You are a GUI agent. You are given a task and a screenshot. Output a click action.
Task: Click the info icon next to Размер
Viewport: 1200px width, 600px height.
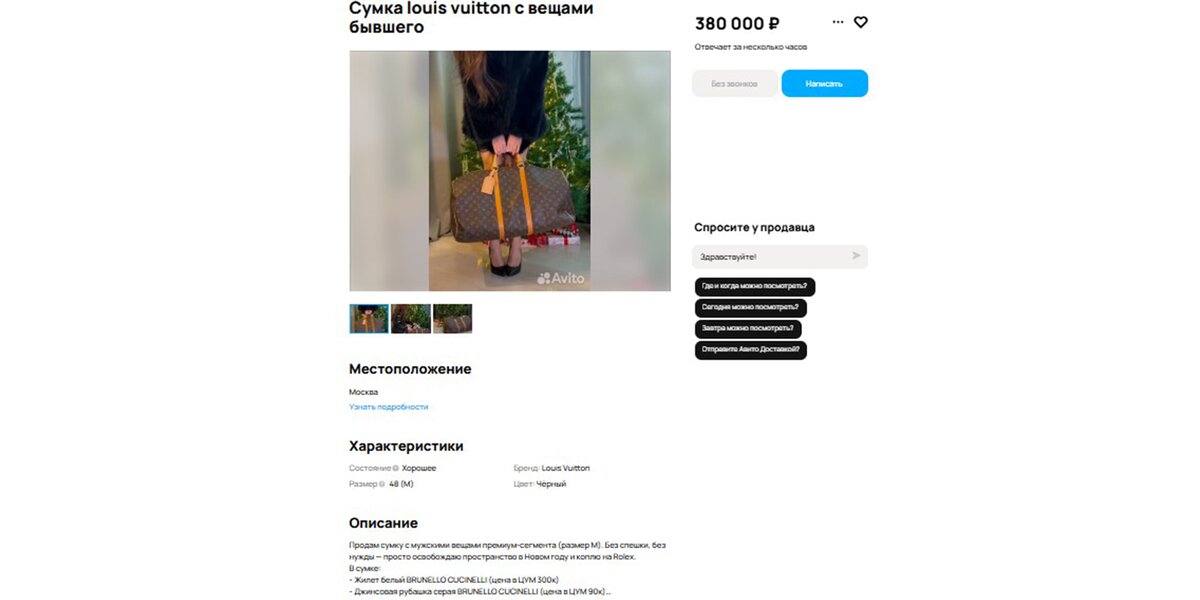pos(383,484)
